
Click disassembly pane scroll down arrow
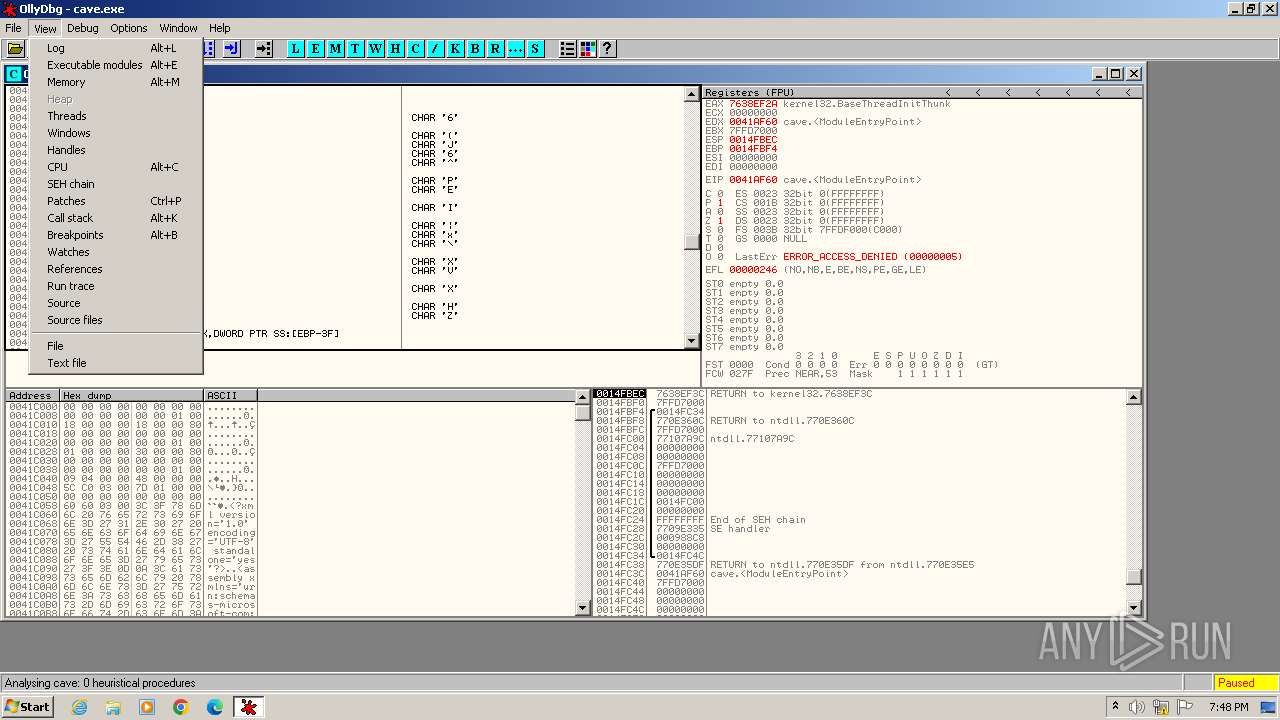tap(691, 341)
